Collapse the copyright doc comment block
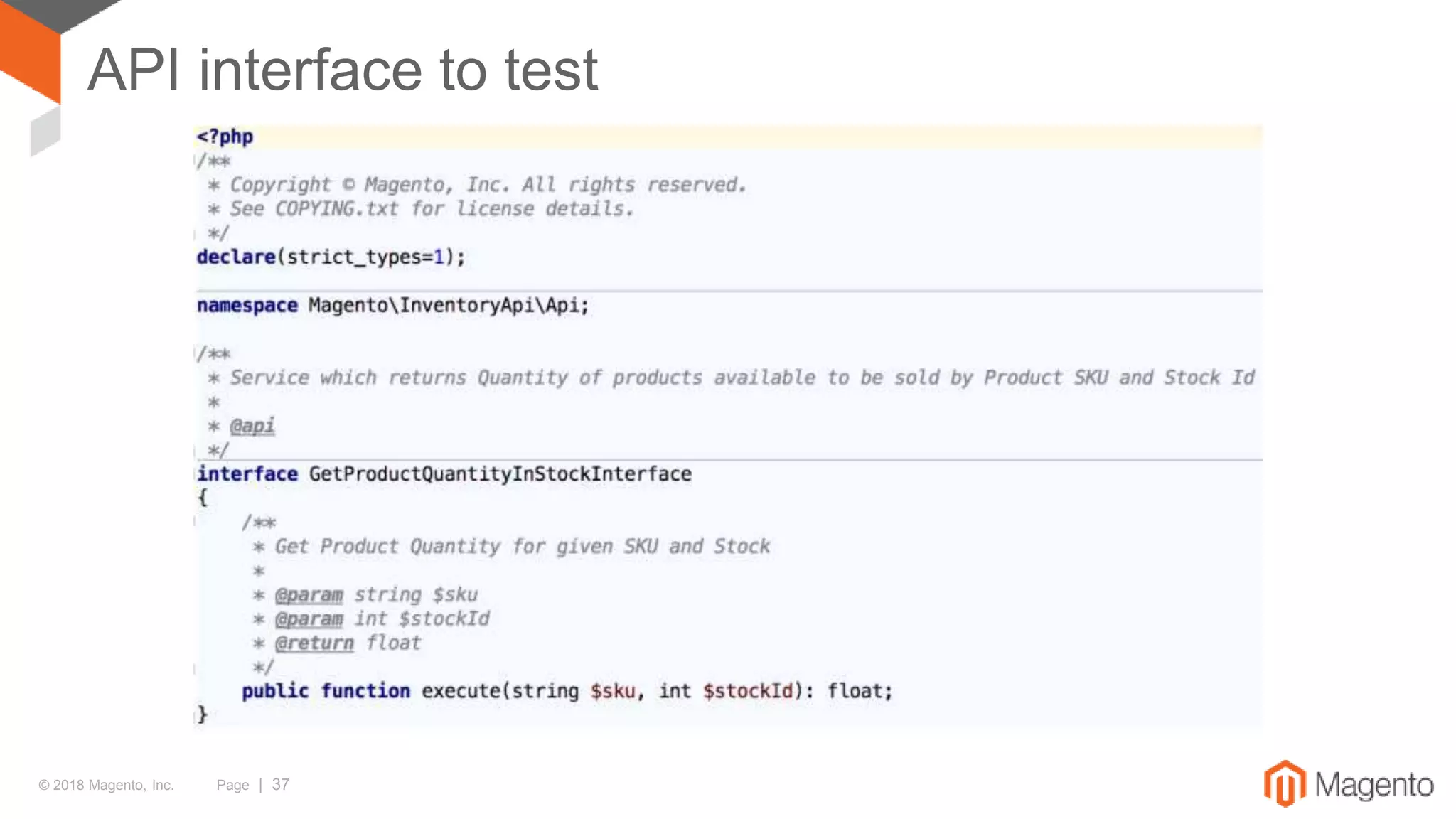1456x819 pixels. tap(196, 161)
